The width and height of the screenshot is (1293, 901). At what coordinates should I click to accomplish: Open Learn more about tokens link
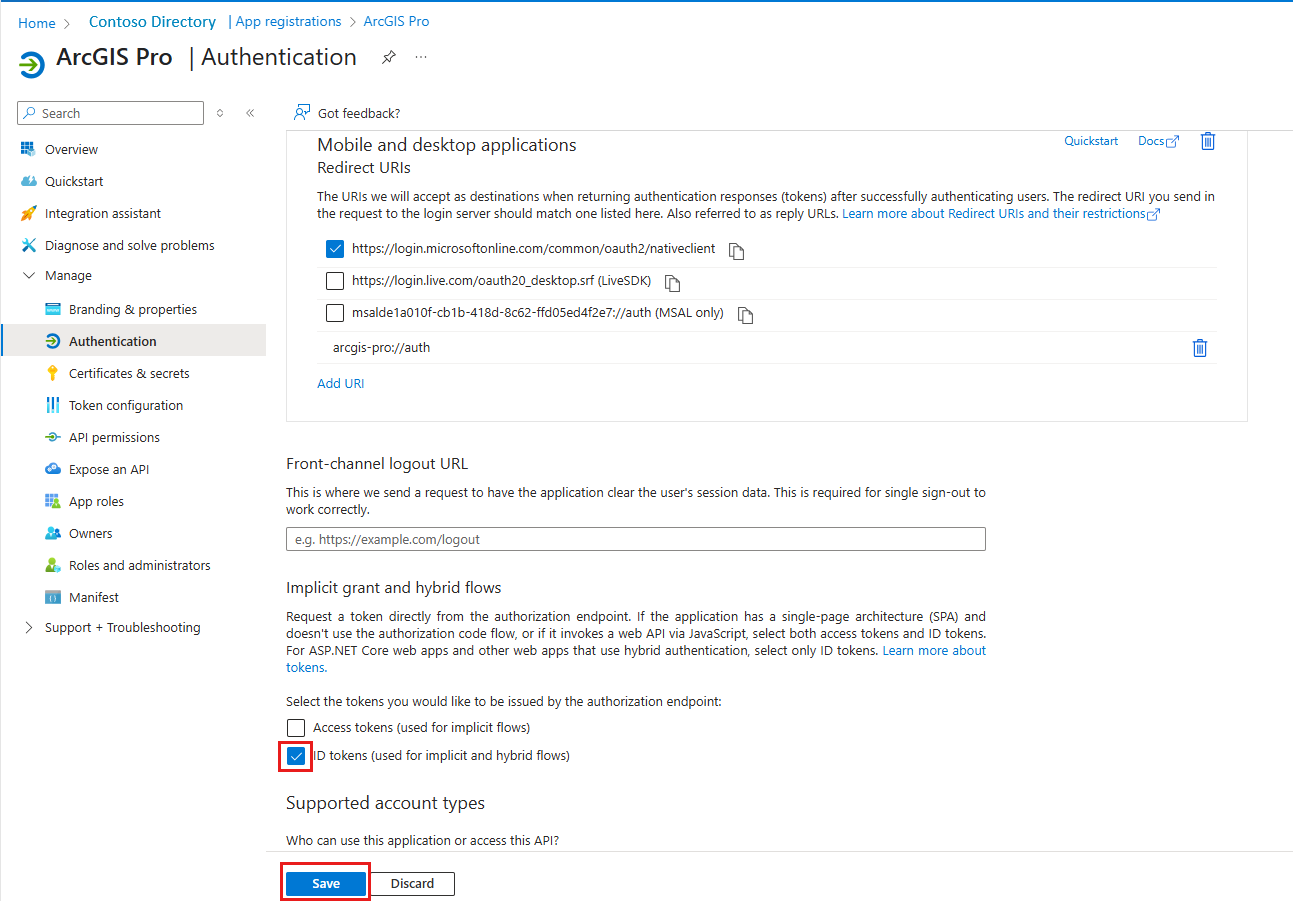[636, 659]
